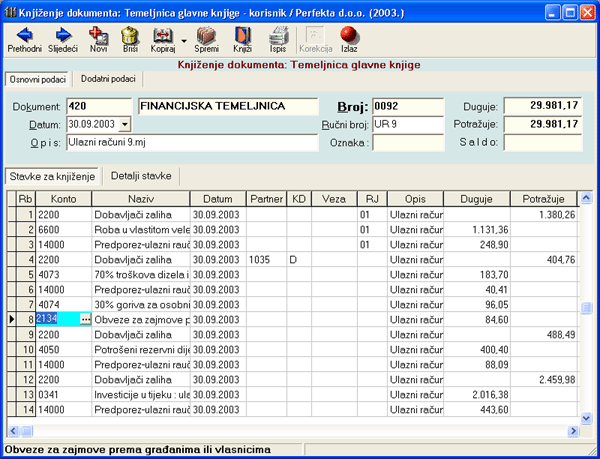Print document with Ispis icon
This screenshot has width=600, height=459.
(x=278, y=40)
